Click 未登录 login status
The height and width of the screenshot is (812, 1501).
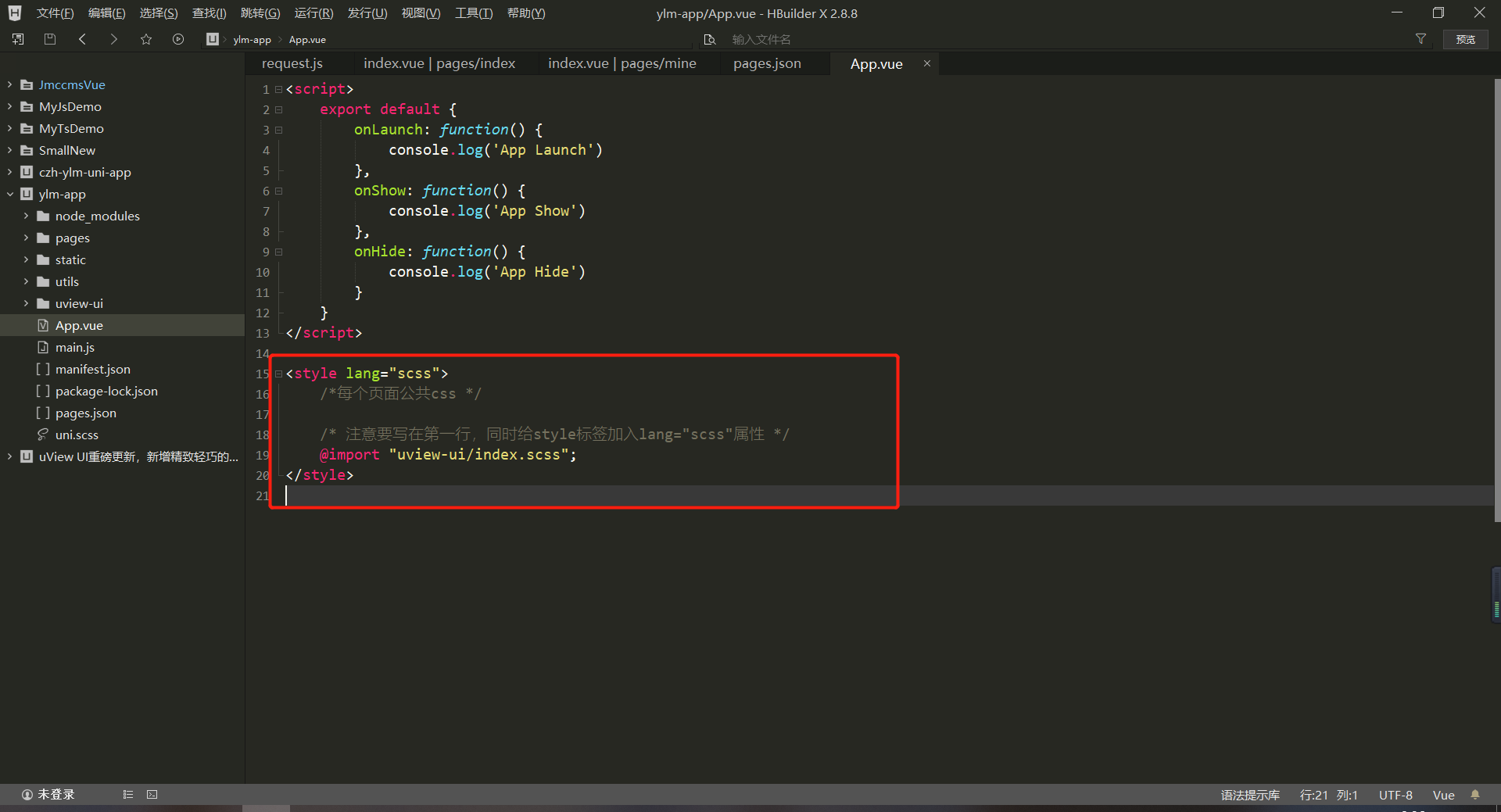(x=56, y=795)
